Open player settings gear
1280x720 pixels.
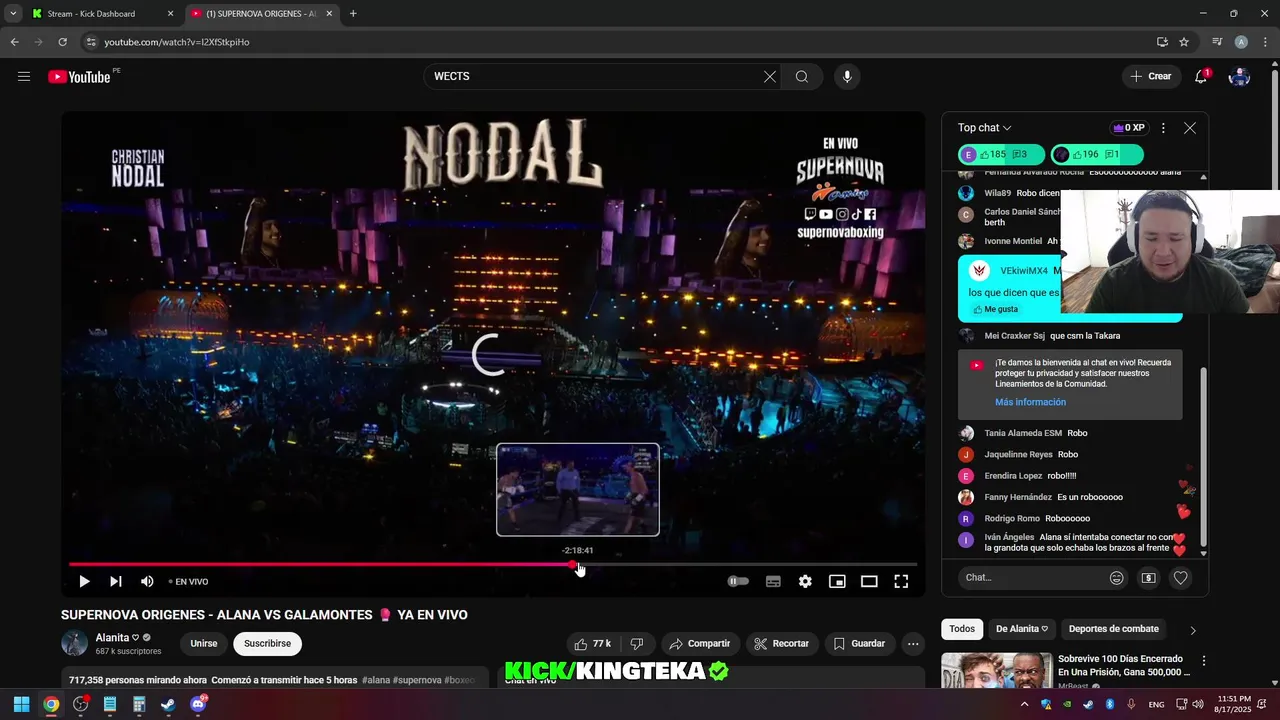(805, 581)
